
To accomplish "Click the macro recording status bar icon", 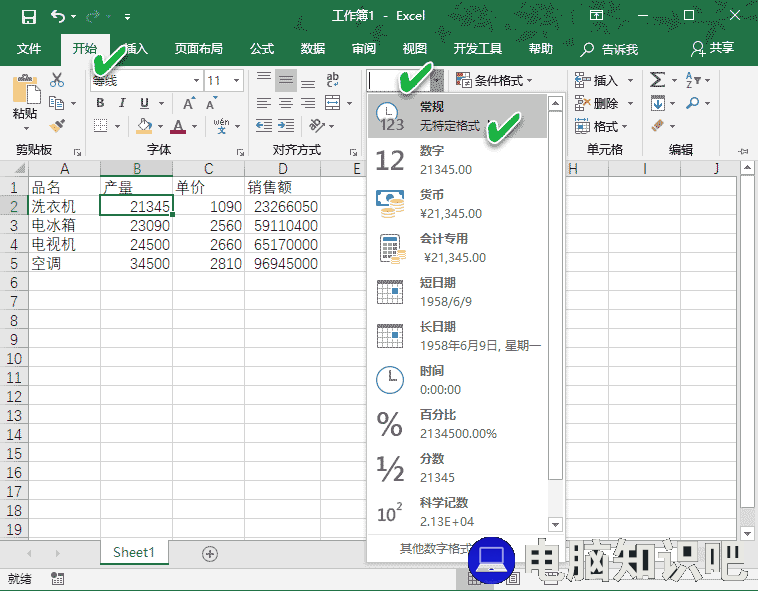I will click(58, 578).
